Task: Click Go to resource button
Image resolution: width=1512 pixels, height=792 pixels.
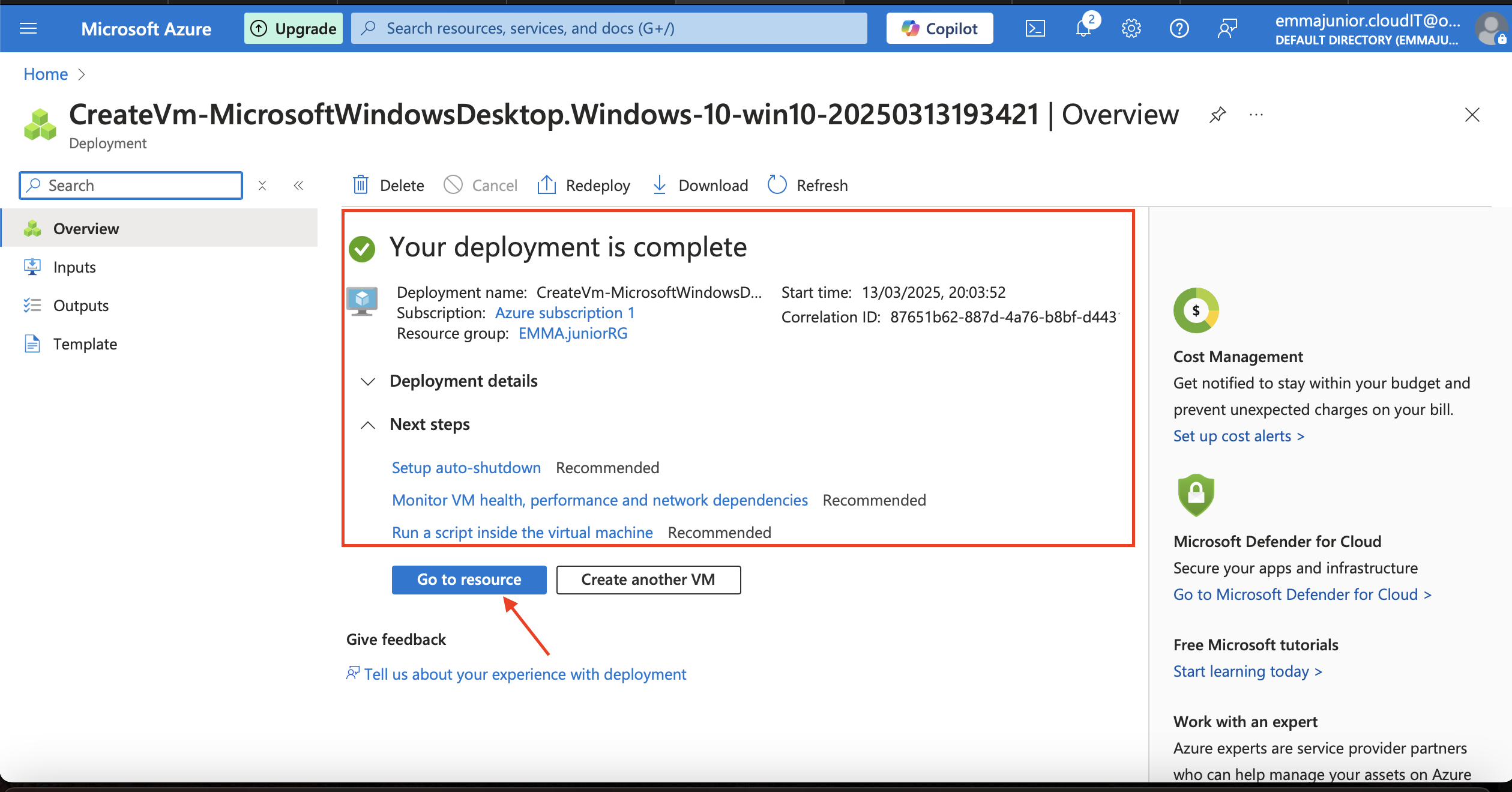Action: point(469,579)
